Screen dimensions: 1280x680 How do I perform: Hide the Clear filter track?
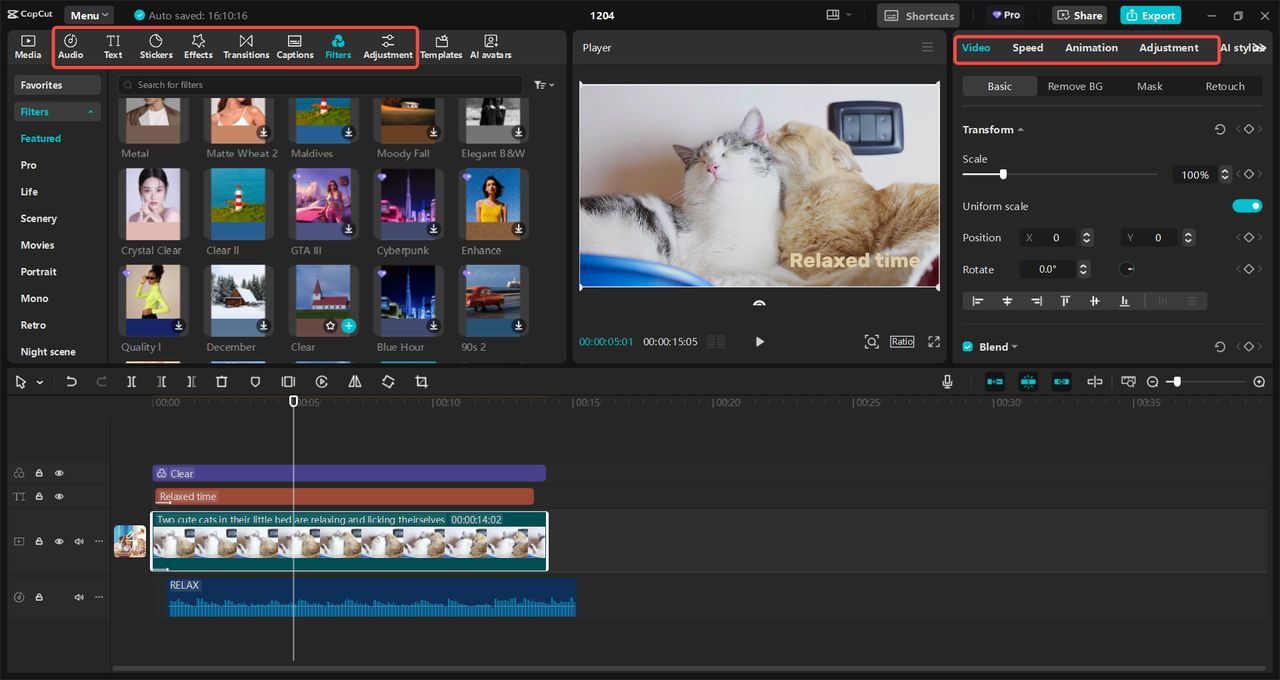click(59, 473)
